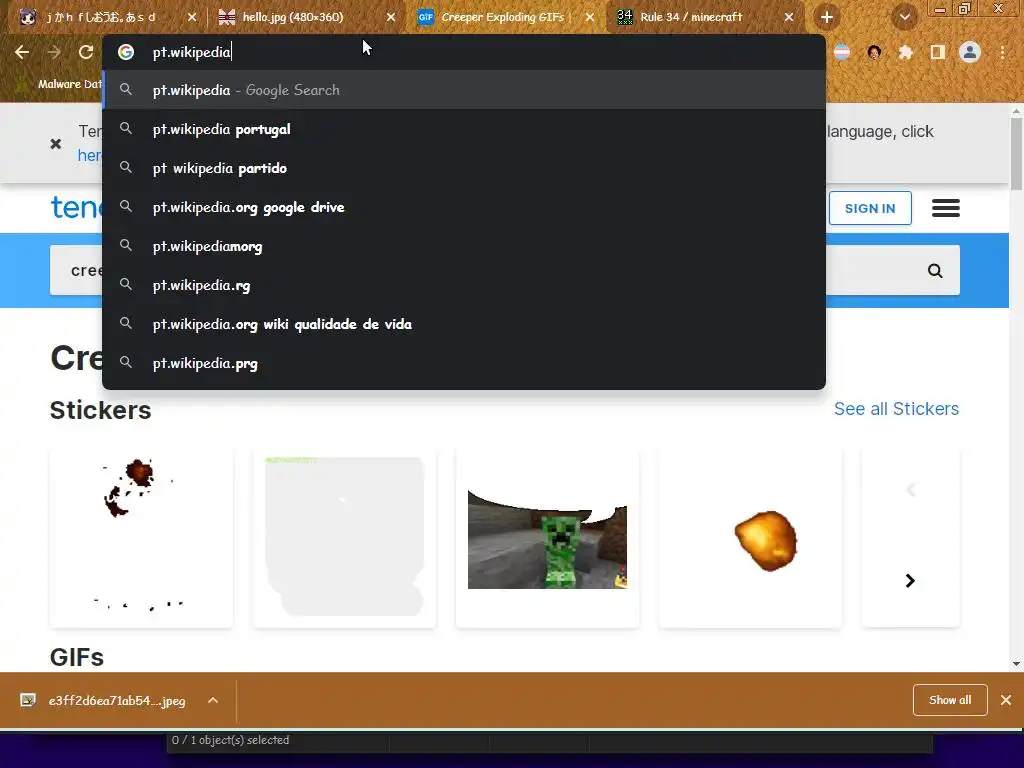Open the Malware Dat bookmark
Screen dimensions: 1024x768
60,84
